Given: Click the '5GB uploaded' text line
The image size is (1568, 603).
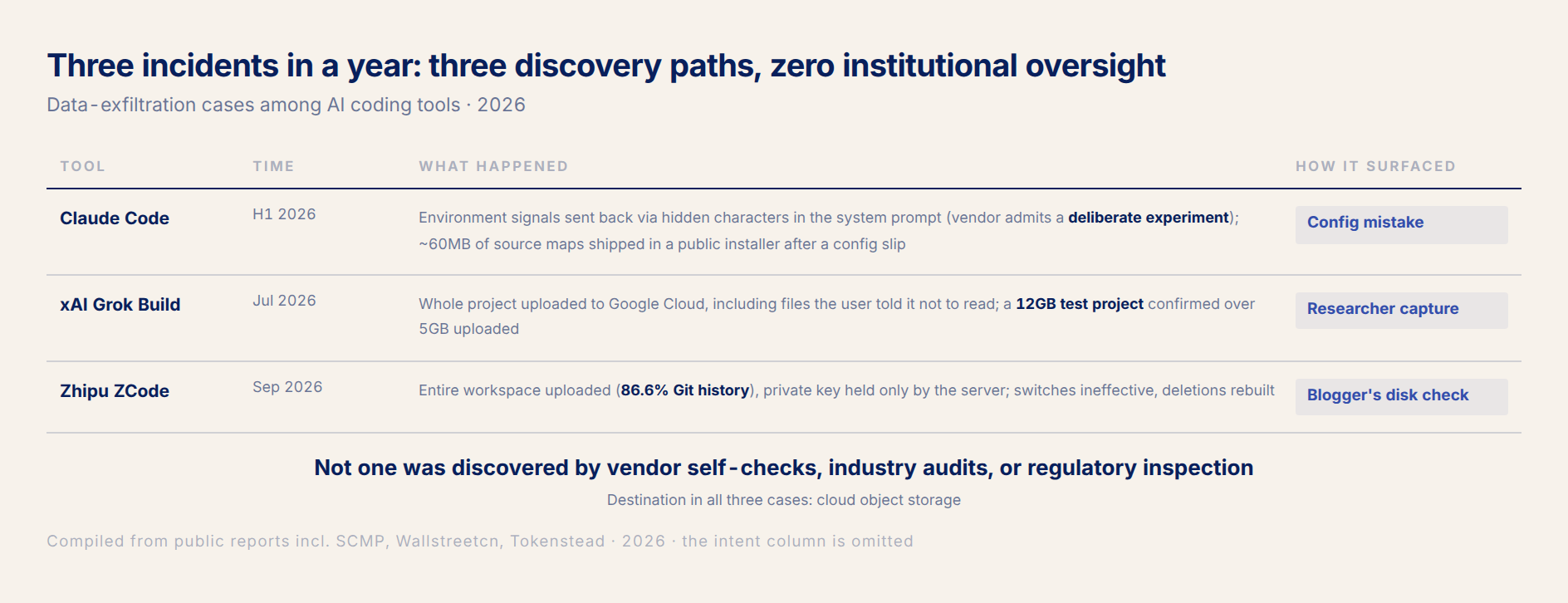Looking at the screenshot, I should pyautogui.click(x=468, y=329).
